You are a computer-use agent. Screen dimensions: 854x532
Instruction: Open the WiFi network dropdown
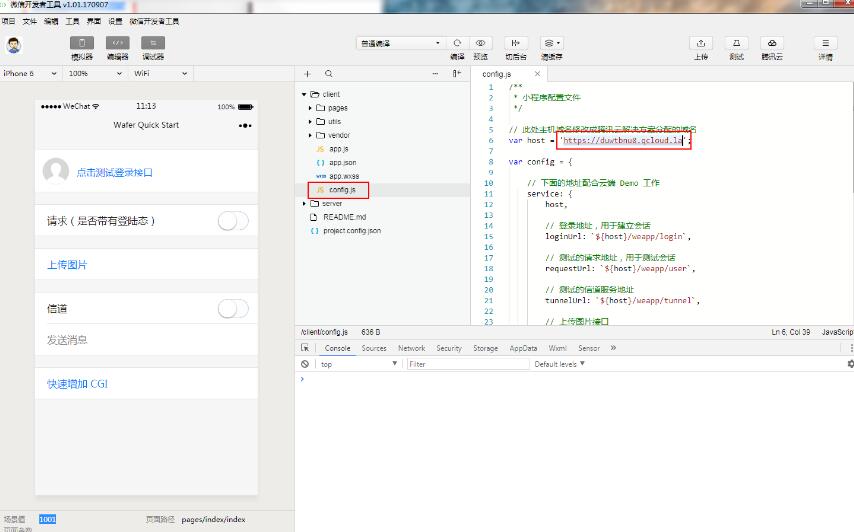coord(160,74)
